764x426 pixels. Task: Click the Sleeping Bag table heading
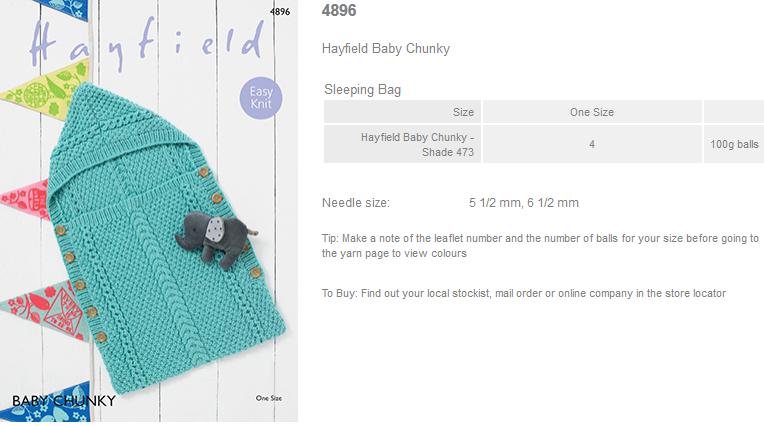[363, 90]
